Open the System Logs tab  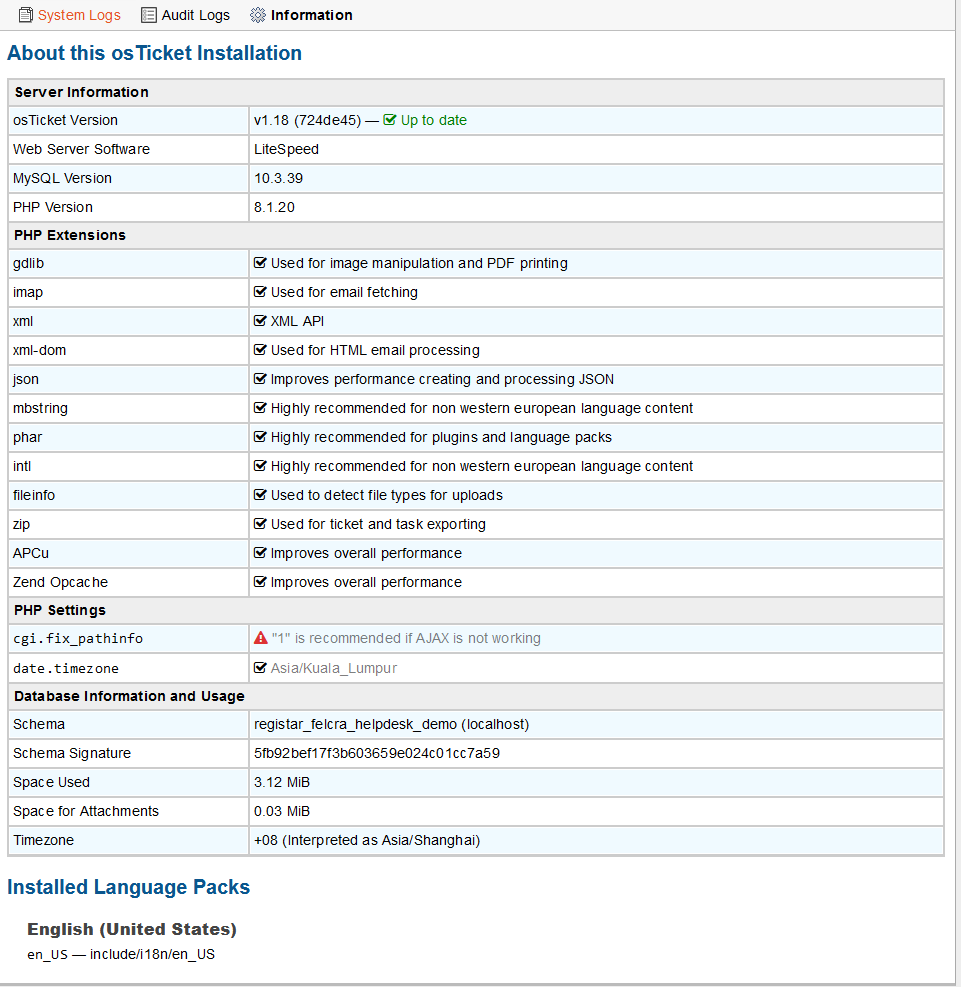pyautogui.click(x=69, y=15)
